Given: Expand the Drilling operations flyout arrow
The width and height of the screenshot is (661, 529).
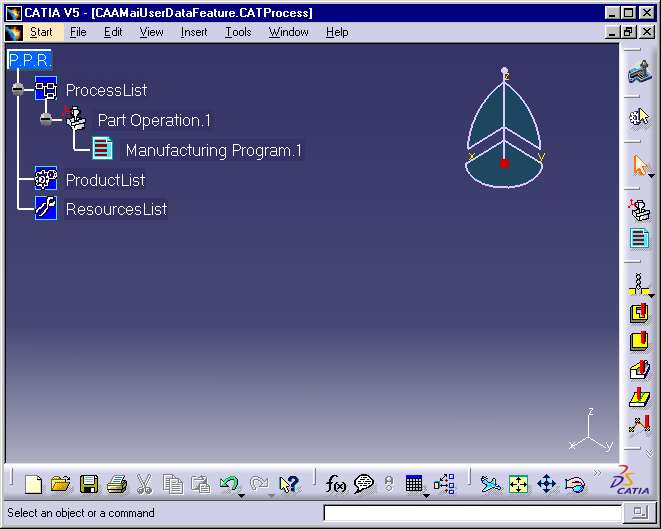Looking at the screenshot, I should pos(652,296).
